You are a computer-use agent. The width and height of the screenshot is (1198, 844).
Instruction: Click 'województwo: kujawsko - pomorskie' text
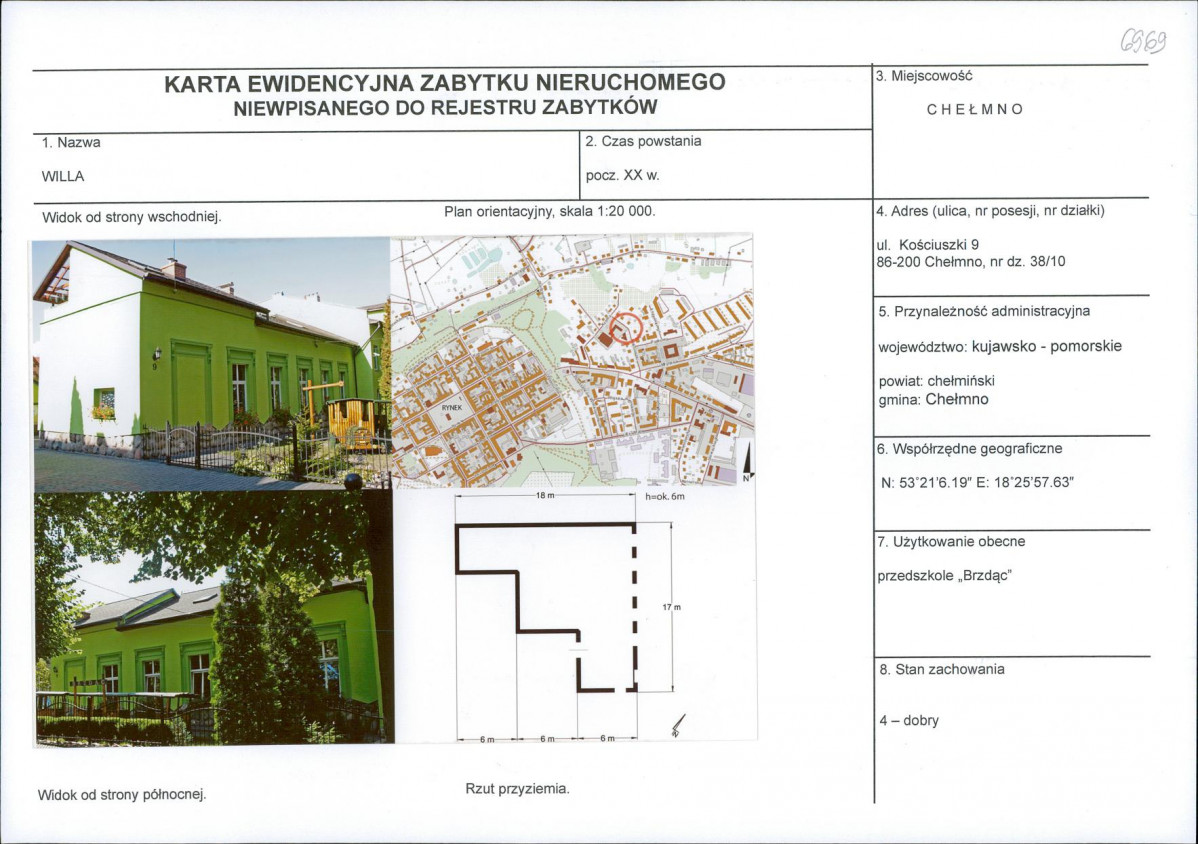[x=1000, y=346]
